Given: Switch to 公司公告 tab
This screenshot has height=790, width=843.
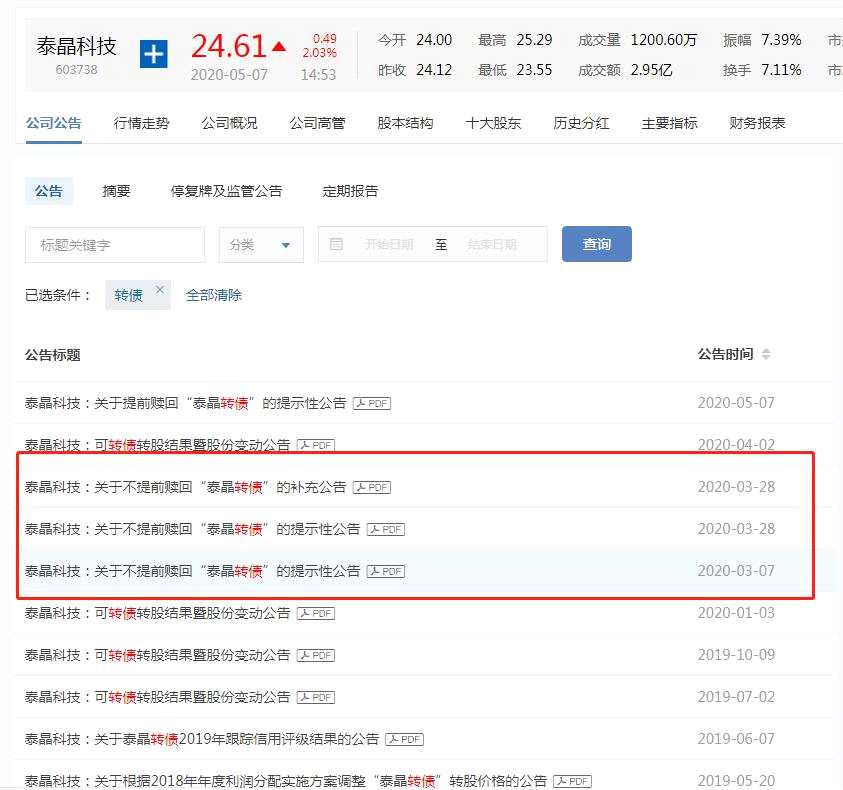Looking at the screenshot, I should (x=54, y=123).
